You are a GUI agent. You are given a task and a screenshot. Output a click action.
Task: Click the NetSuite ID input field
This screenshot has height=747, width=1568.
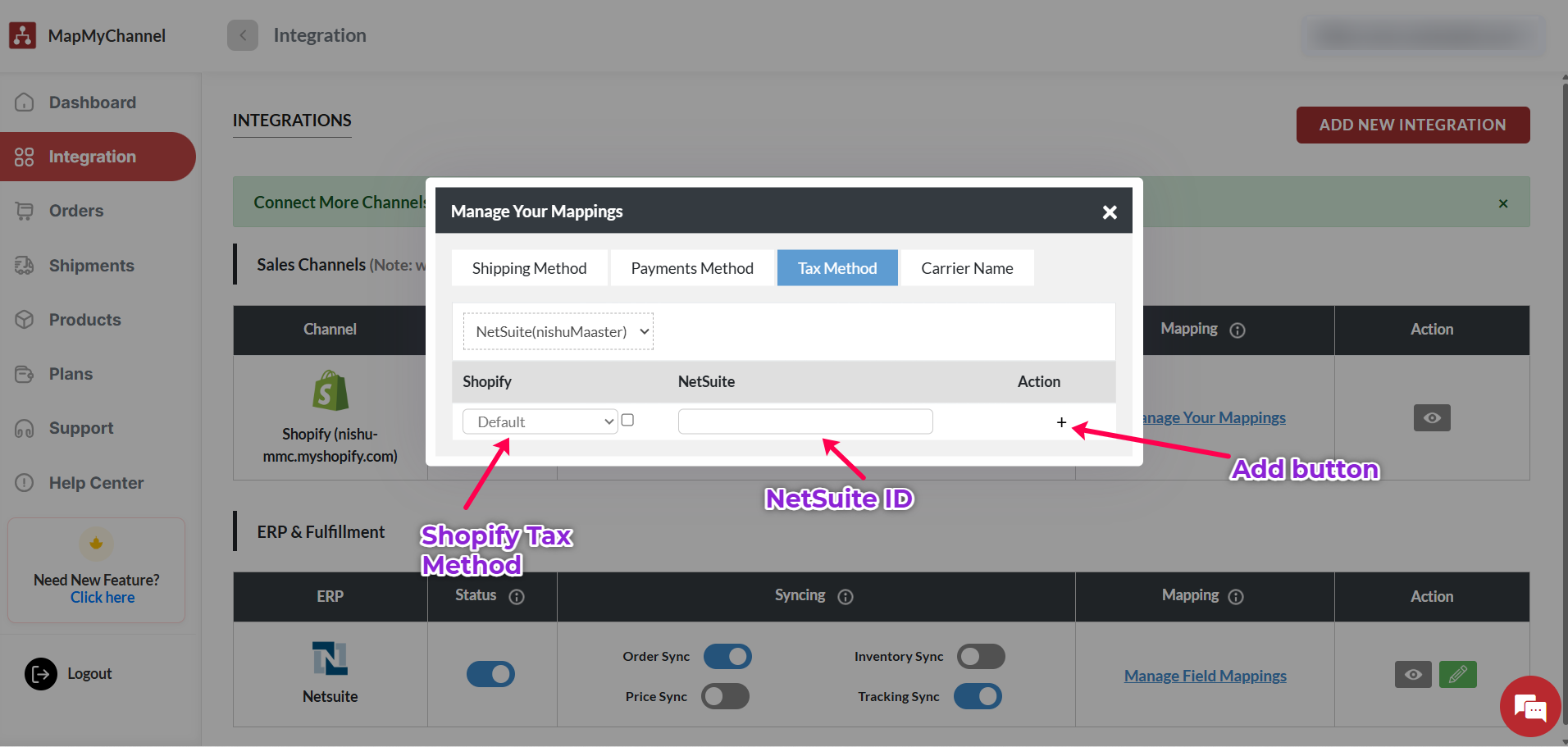pos(805,422)
